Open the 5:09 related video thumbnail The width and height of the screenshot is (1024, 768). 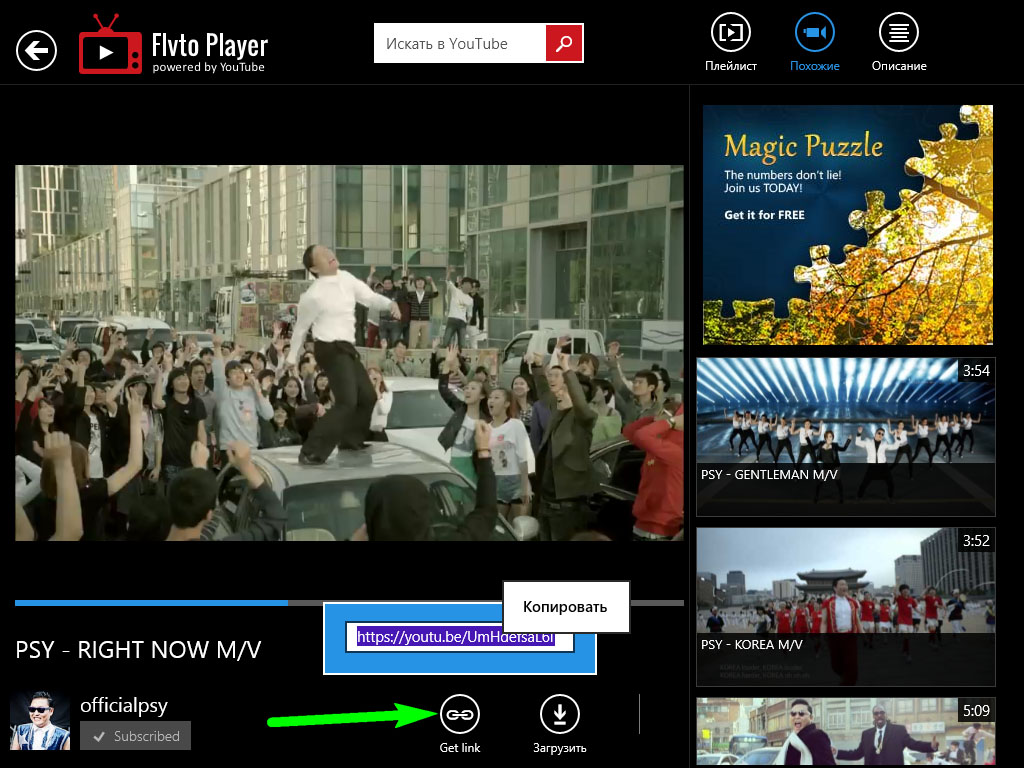[846, 732]
